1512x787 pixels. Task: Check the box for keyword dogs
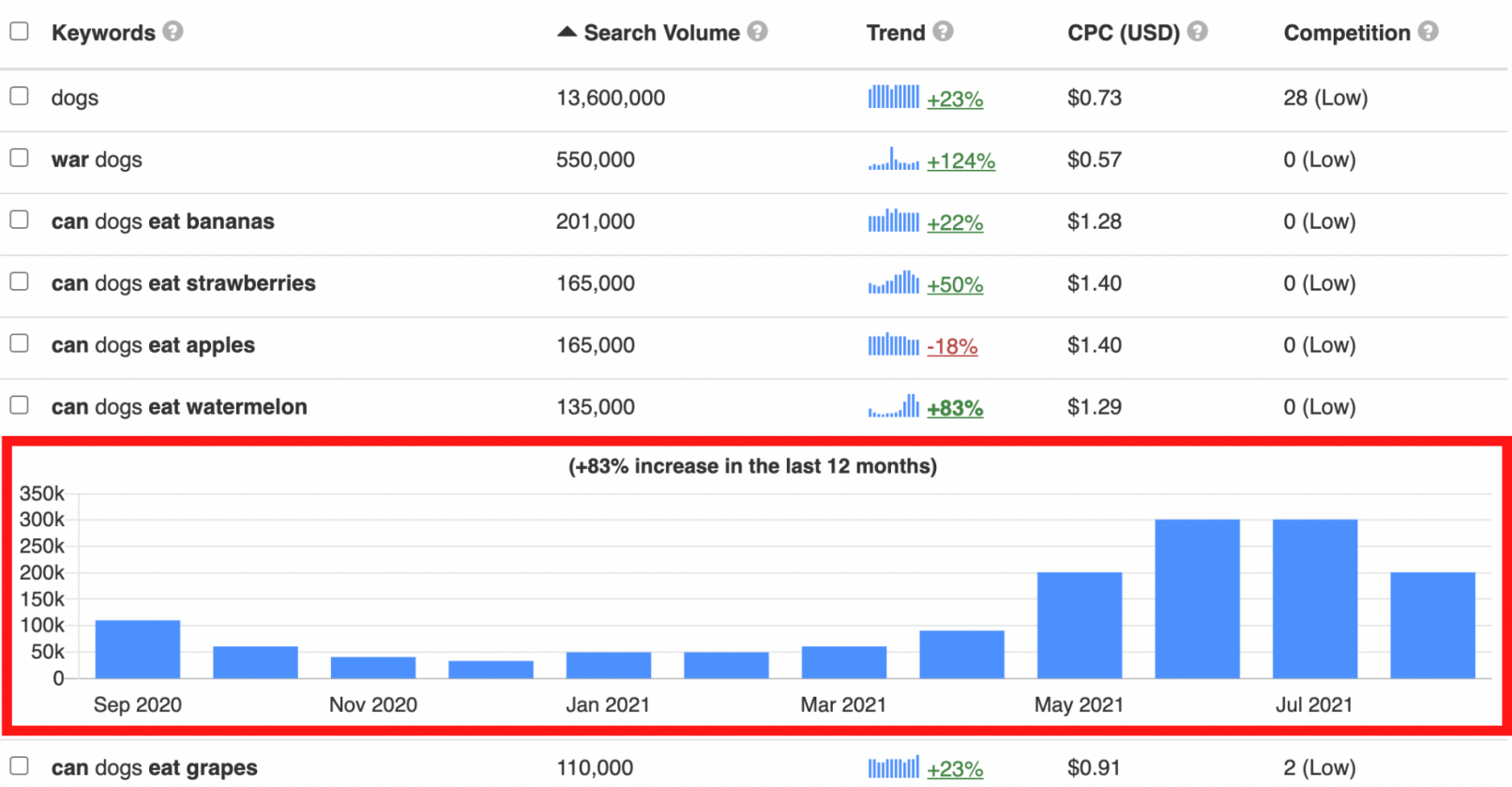[x=19, y=97]
